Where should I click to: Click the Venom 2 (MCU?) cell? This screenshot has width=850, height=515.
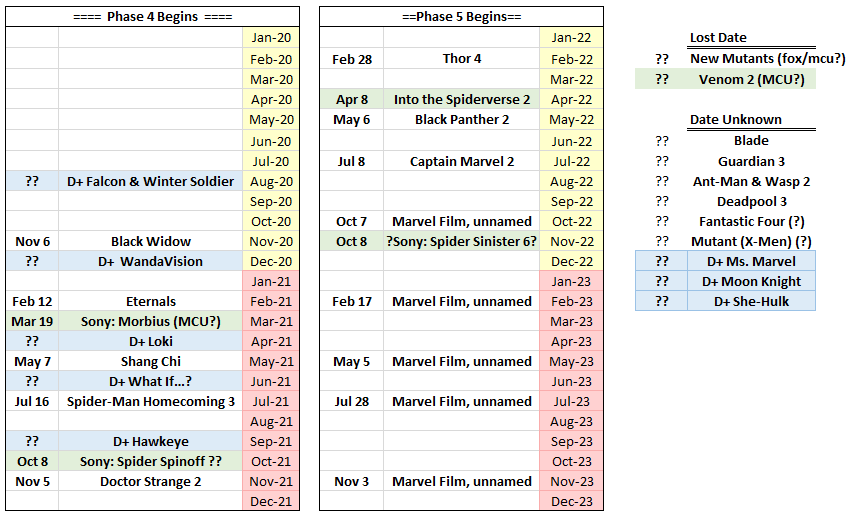pos(751,79)
